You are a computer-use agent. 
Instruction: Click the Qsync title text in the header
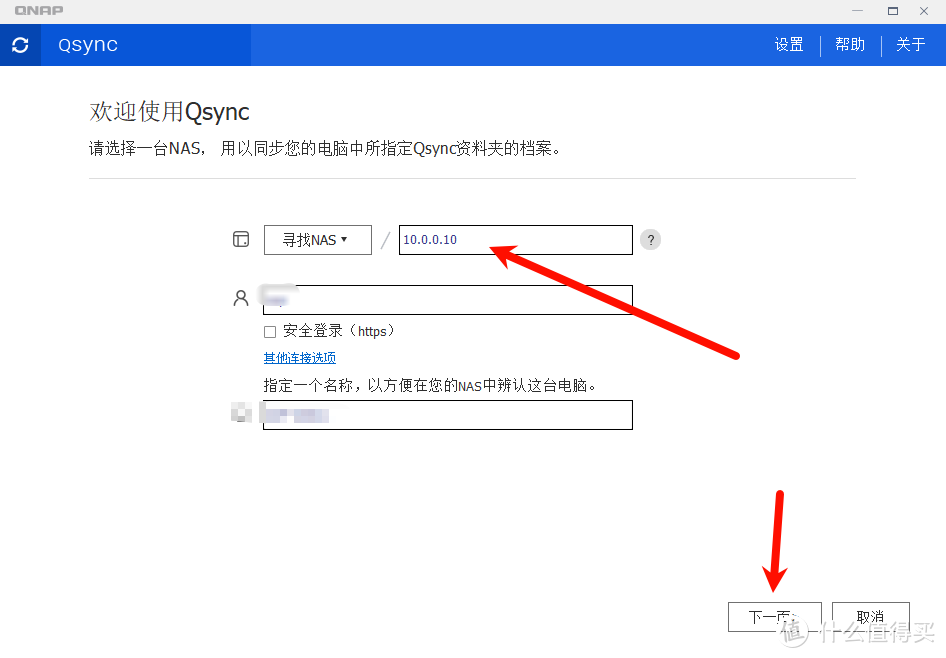click(86, 44)
